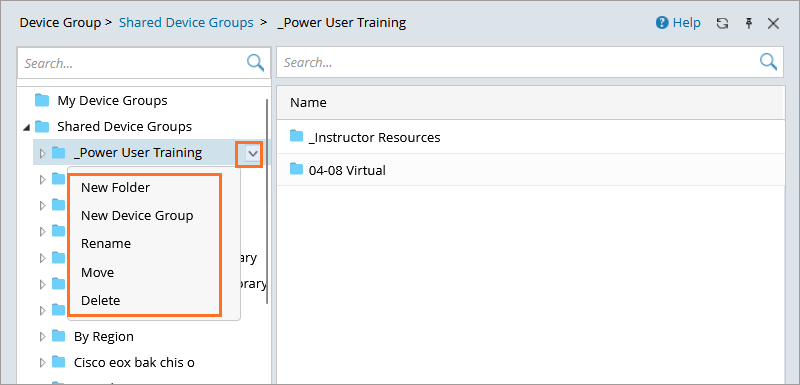
Task: Click the right search magnifier icon
Action: point(768,62)
